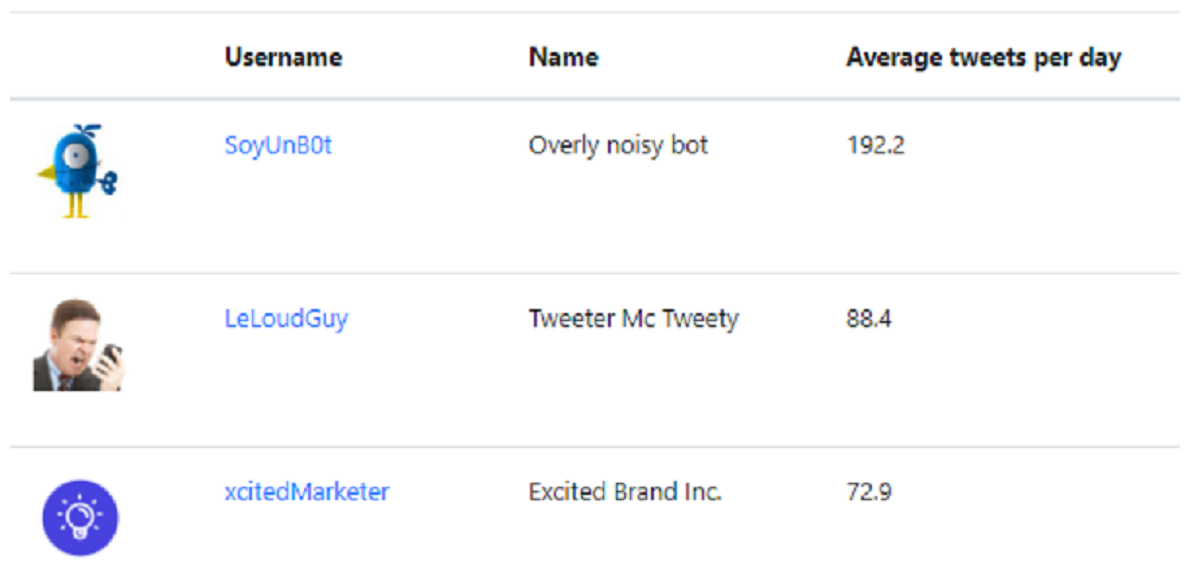Select the 88.4 average tweets value

pyautogui.click(x=869, y=319)
